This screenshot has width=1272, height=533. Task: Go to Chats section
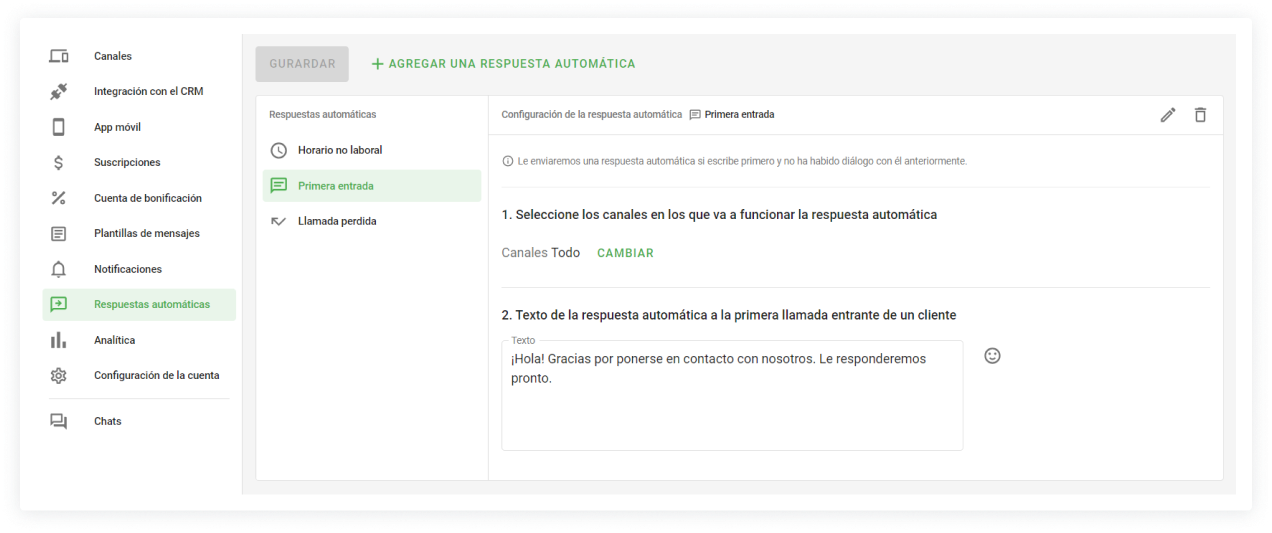107,421
